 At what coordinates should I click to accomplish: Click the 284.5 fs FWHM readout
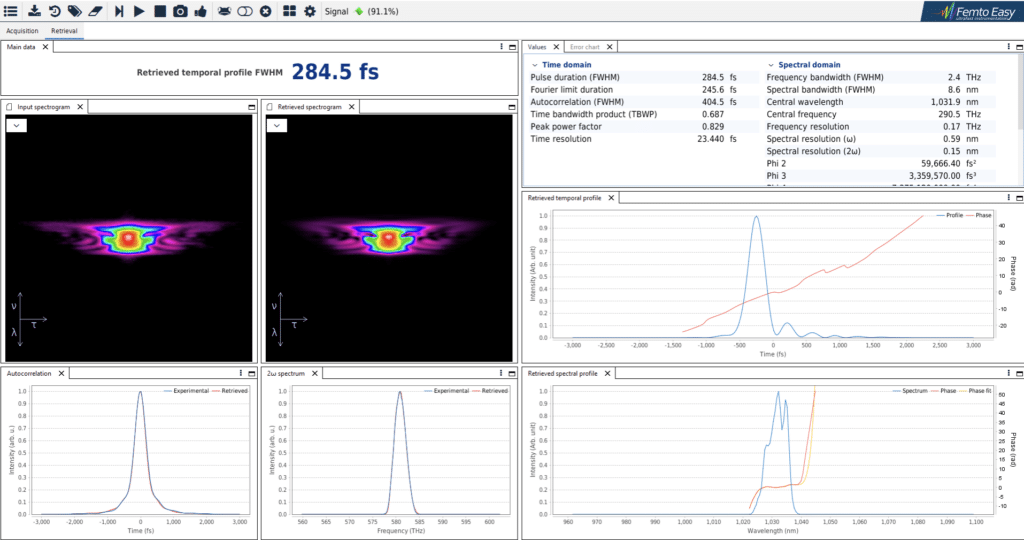[335, 72]
